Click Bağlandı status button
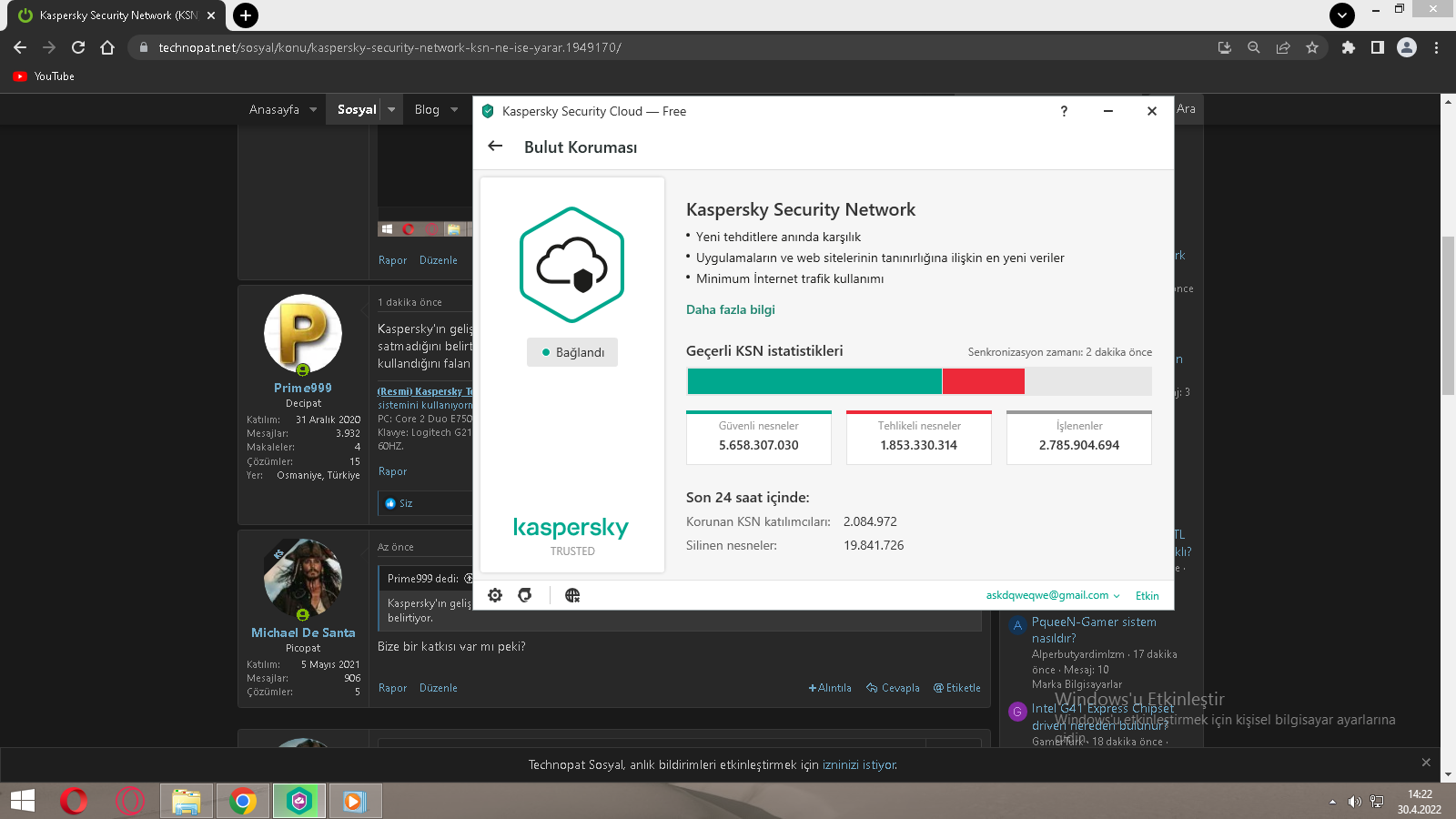The width and height of the screenshot is (1456, 819). click(572, 352)
